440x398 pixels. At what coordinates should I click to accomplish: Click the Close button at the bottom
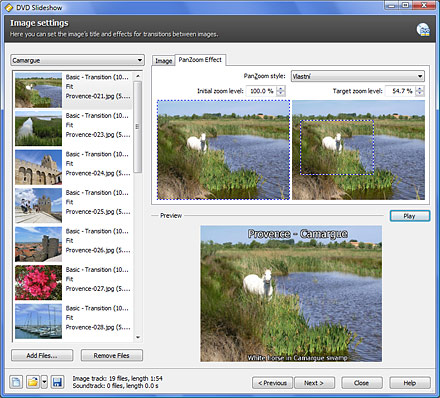pyautogui.click(x=361, y=383)
